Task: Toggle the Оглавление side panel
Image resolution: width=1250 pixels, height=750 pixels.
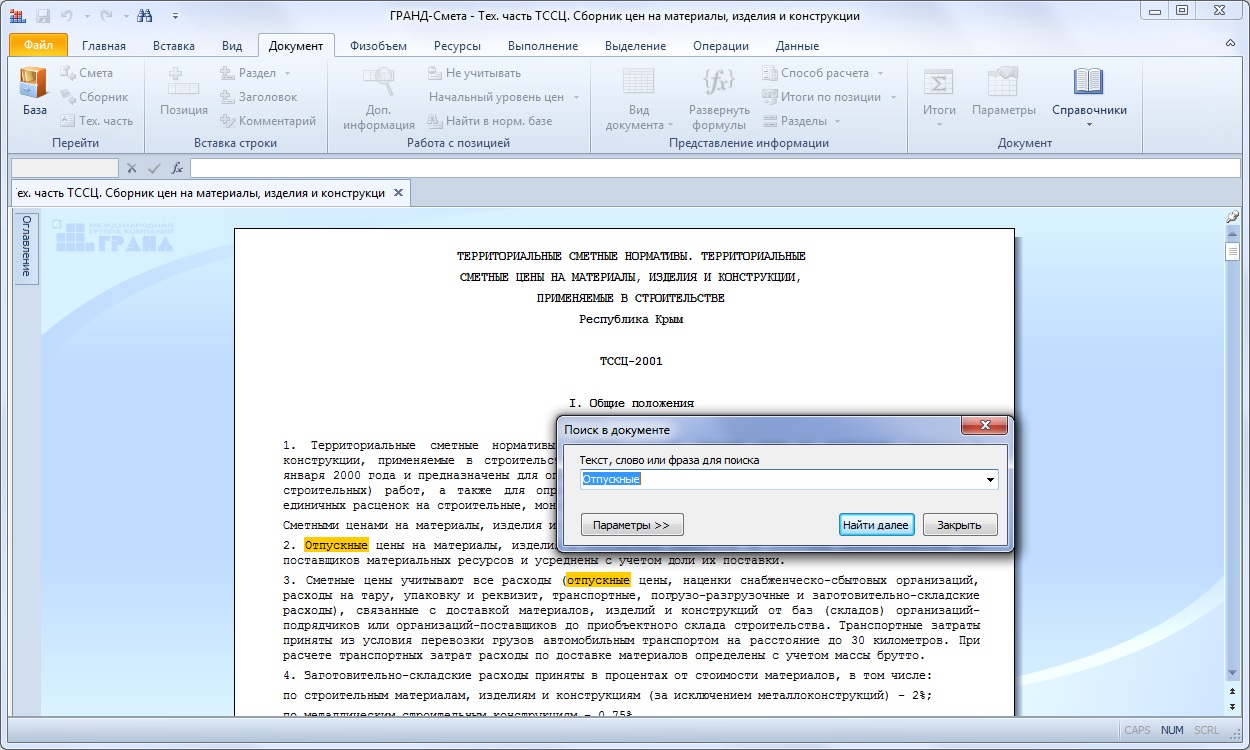Action: click(x=26, y=247)
